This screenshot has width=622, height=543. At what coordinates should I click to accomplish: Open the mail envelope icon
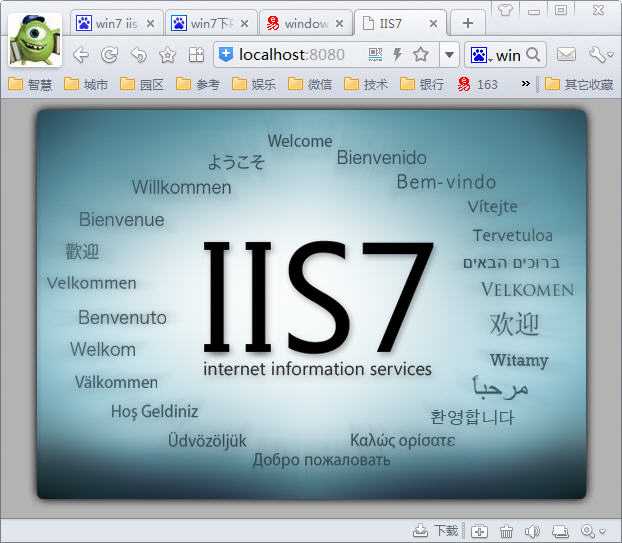pos(566,54)
